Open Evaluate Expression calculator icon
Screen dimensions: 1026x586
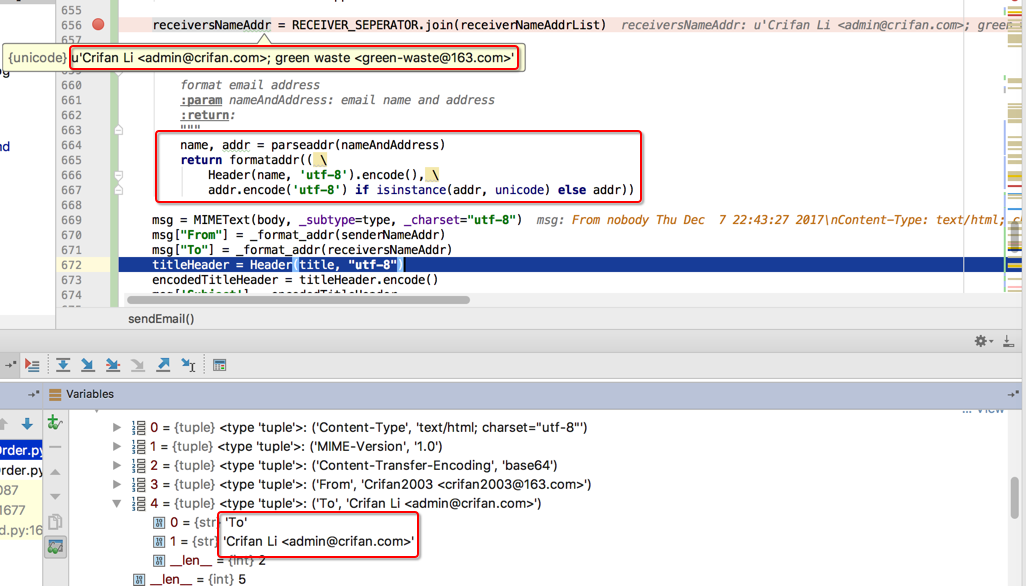coord(219,365)
